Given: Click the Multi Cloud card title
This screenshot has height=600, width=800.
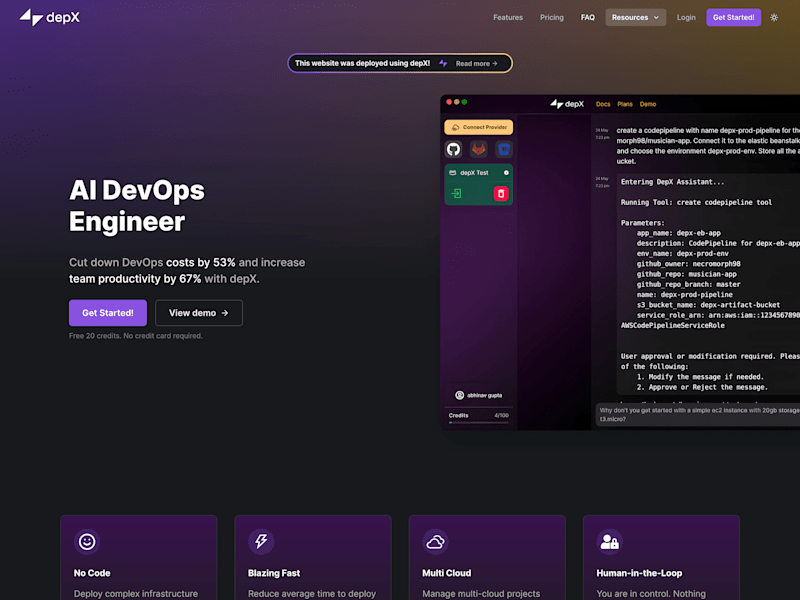Looking at the screenshot, I should (x=446, y=573).
